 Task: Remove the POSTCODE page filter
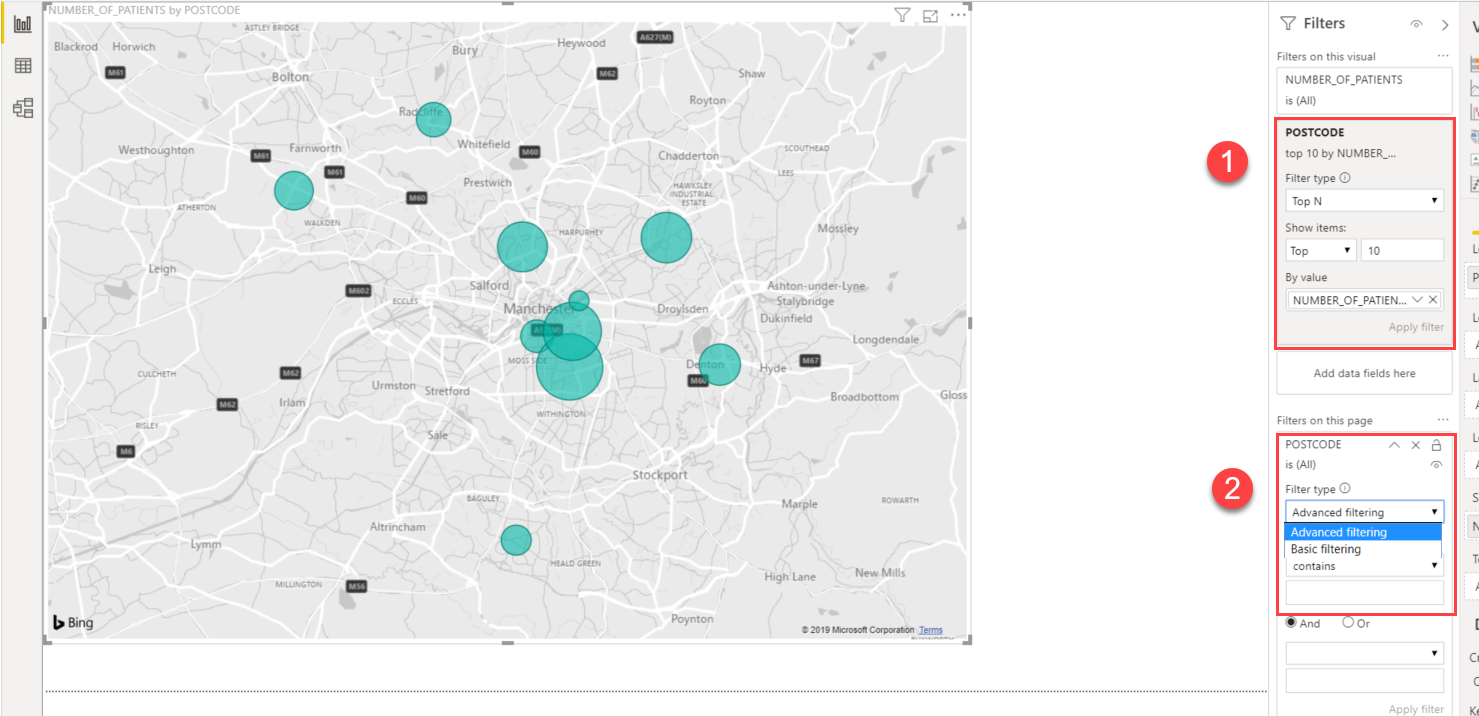[1415, 445]
